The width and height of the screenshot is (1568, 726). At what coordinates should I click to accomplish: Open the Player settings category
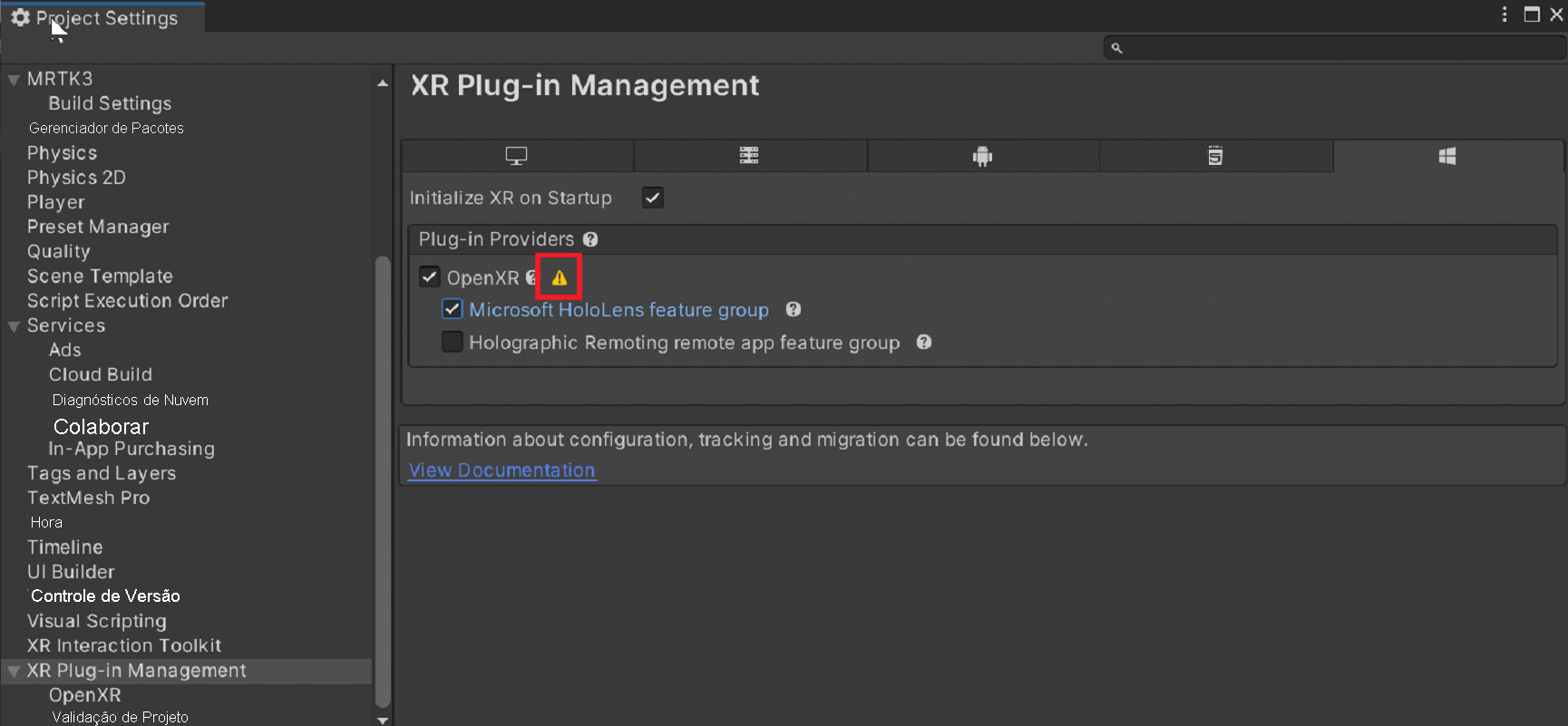pos(55,202)
